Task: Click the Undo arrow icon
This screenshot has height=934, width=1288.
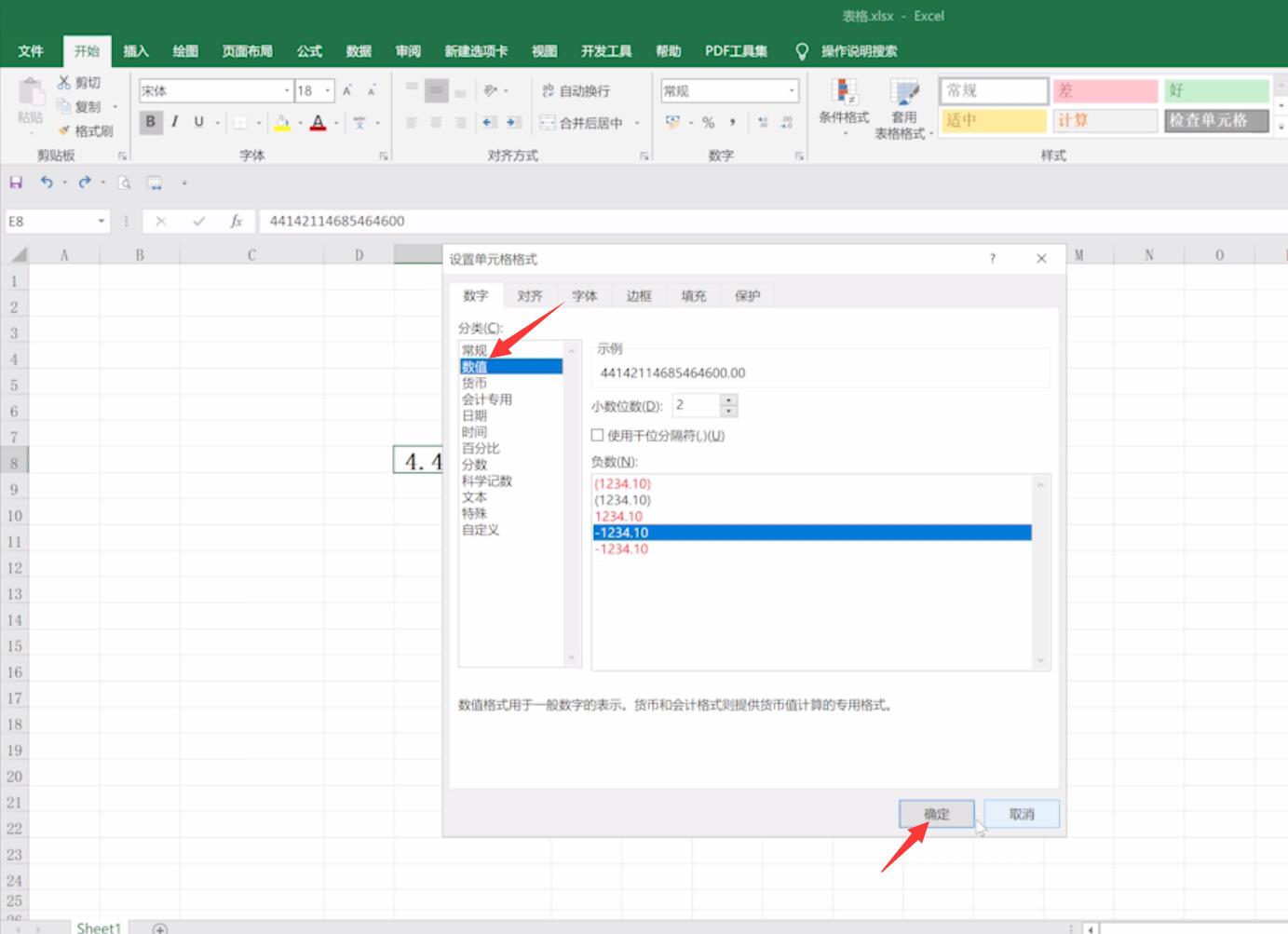Action: tap(47, 183)
